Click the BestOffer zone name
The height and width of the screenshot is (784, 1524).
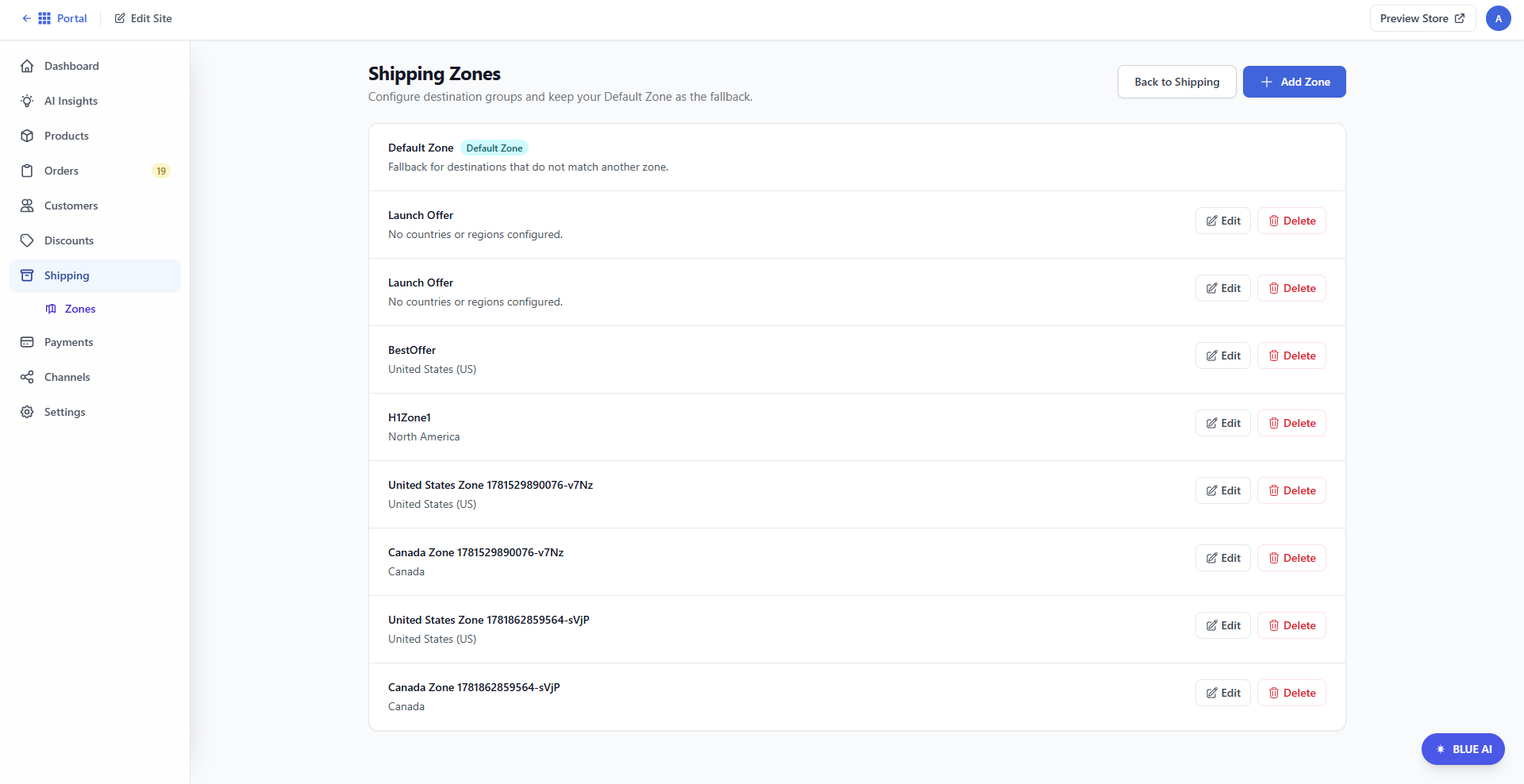point(412,350)
